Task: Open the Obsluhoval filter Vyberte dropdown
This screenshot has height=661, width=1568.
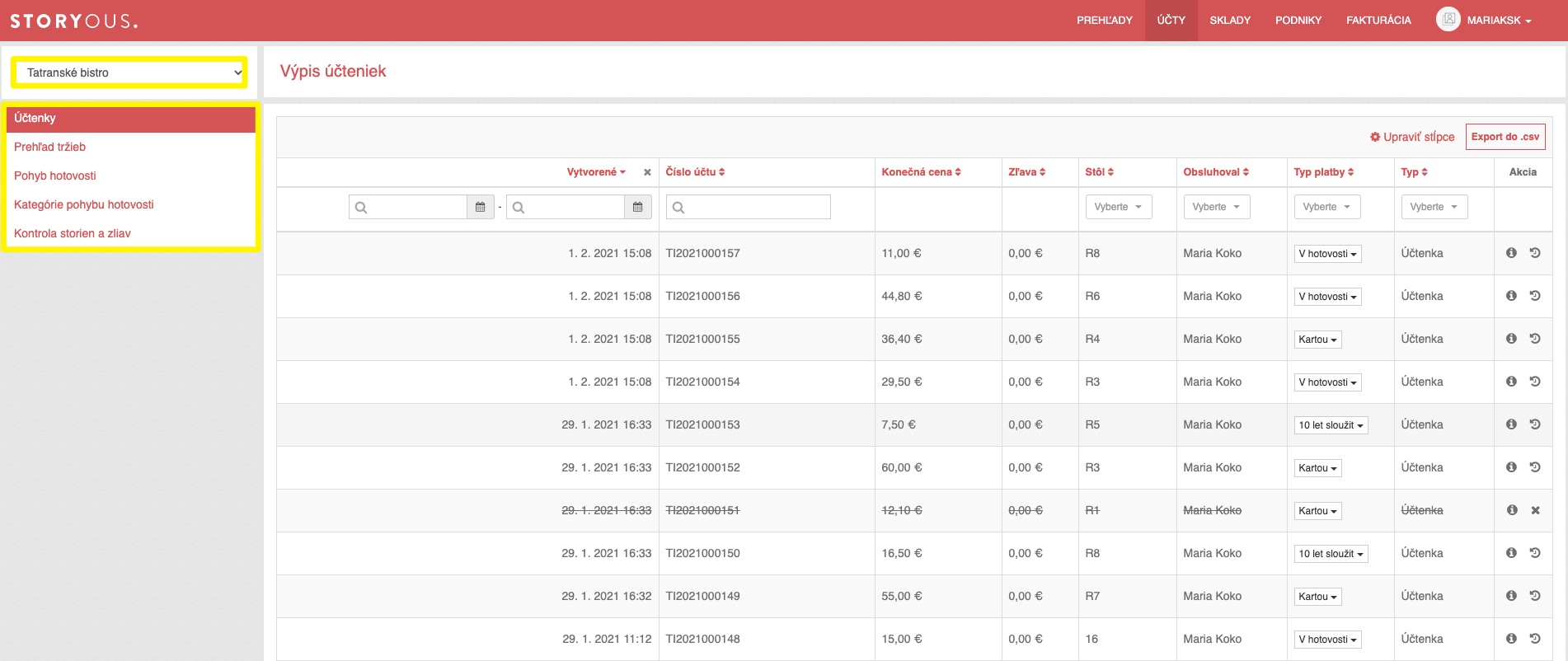Action: point(1217,207)
